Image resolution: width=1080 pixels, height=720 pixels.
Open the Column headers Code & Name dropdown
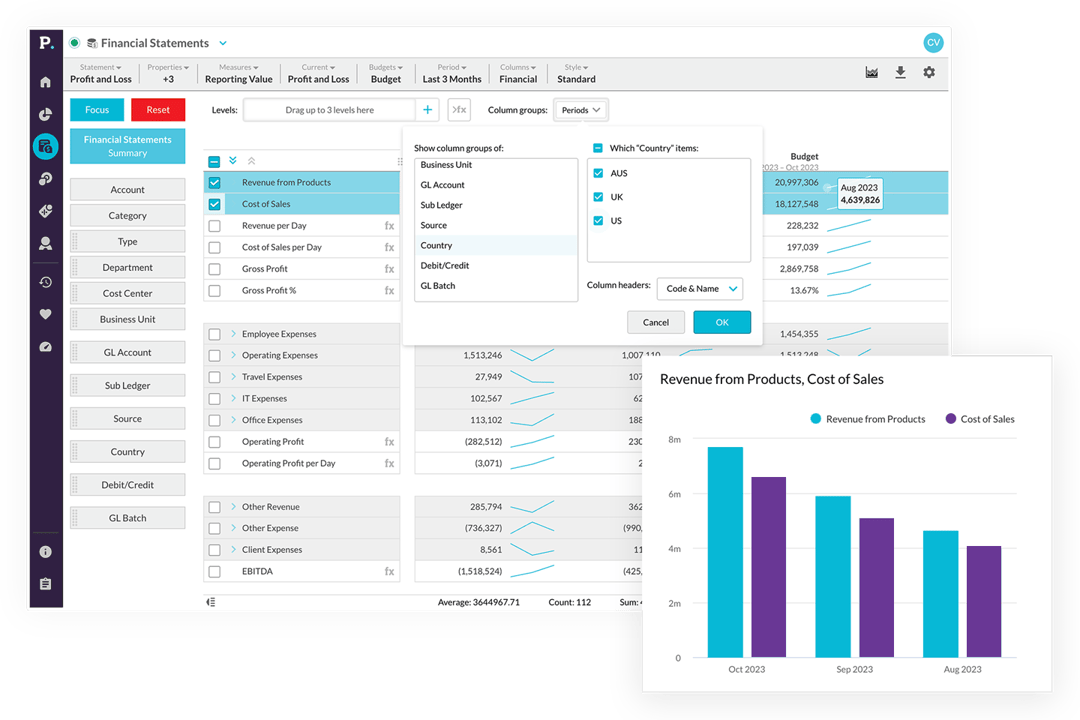pos(699,288)
